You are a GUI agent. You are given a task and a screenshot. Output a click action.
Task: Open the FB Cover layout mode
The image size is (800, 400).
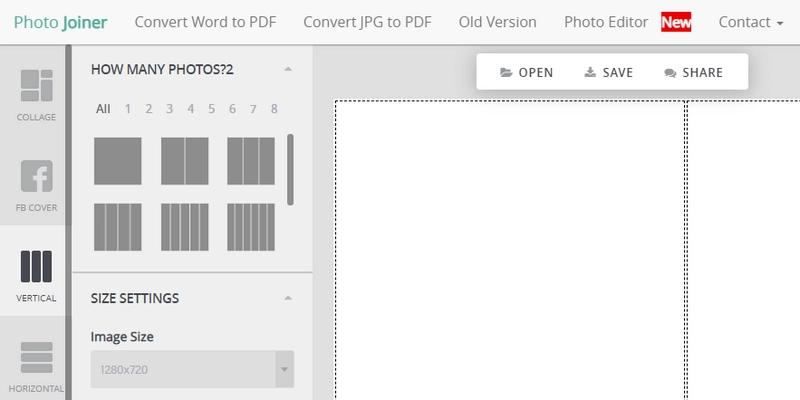(36, 178)
